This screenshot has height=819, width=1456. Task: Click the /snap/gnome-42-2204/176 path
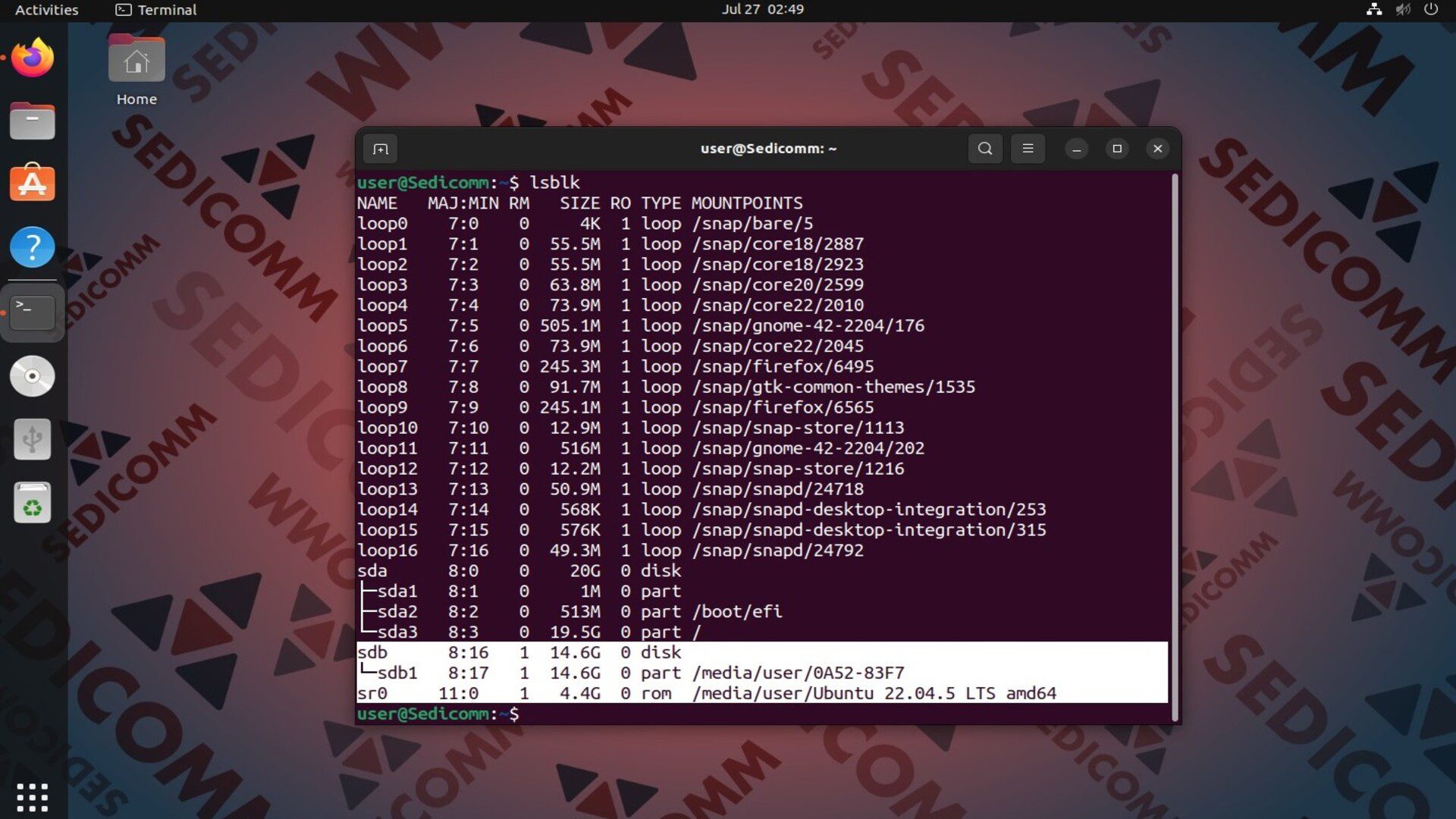tap(808, 326)
